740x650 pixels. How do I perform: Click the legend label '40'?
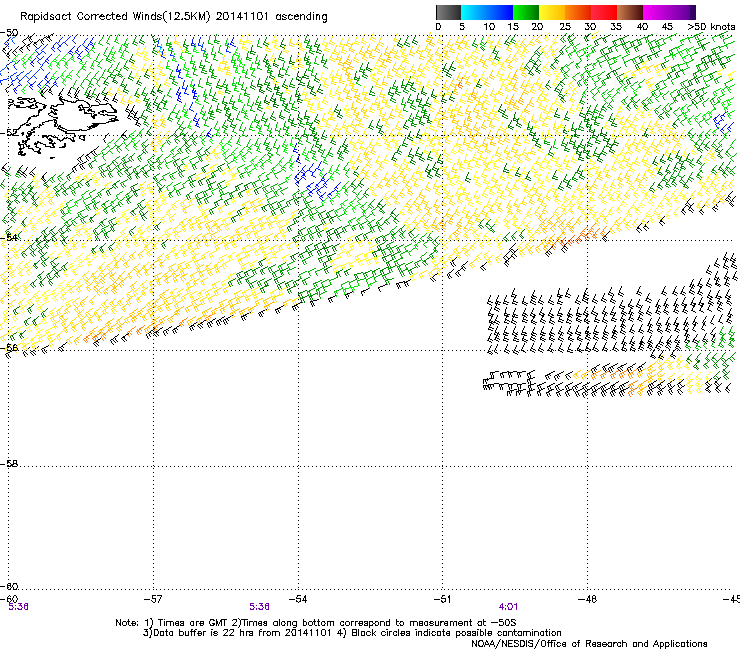point(642,27)
